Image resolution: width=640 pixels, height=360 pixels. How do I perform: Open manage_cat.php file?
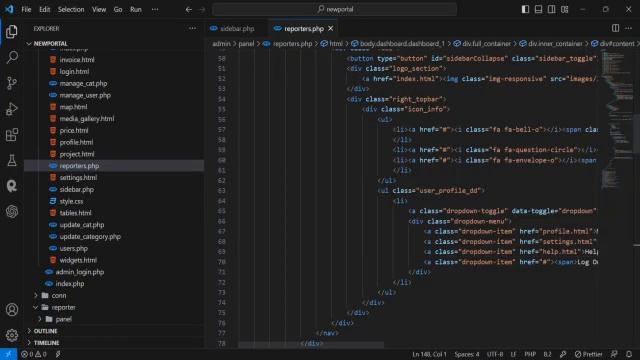click(x=83, y=83)
